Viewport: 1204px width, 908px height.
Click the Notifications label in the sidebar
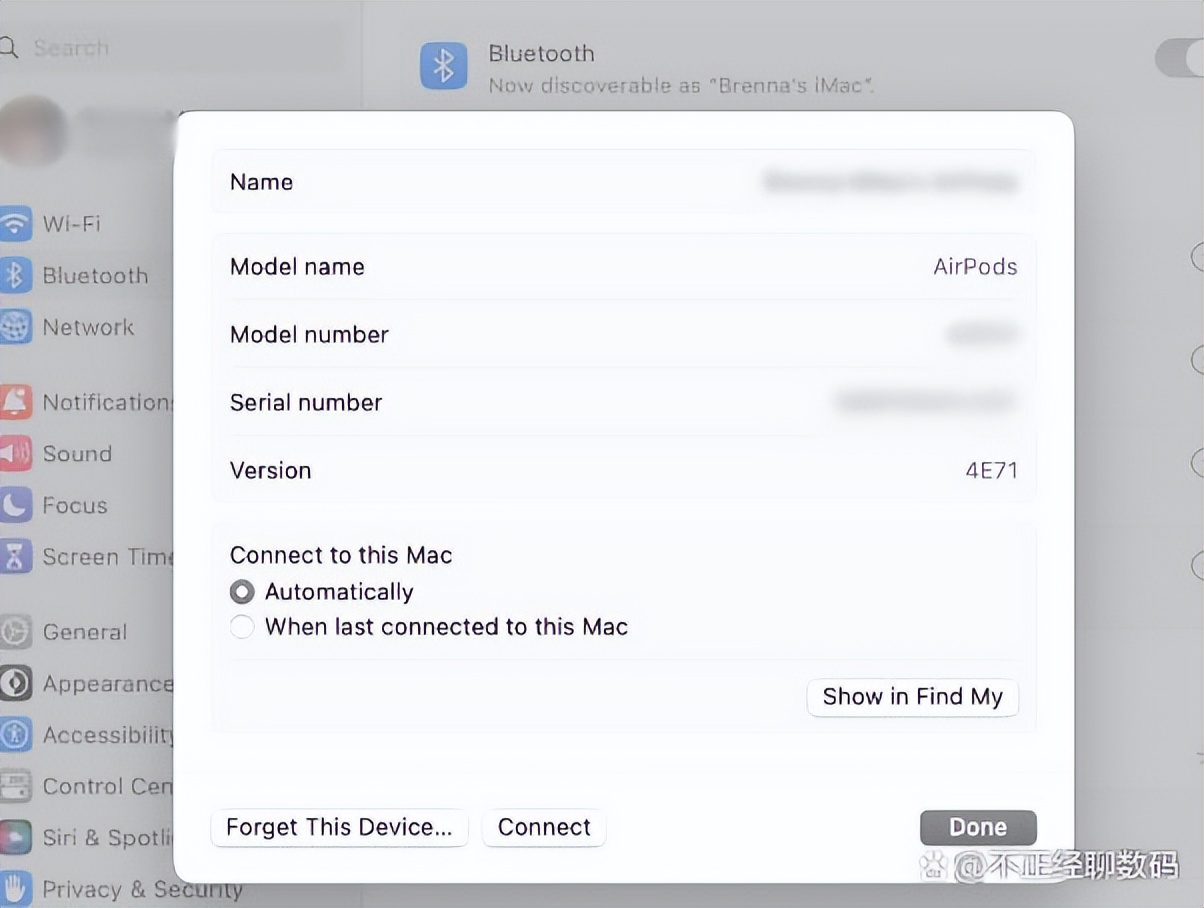pyautogui.click(x=108, y=402)
